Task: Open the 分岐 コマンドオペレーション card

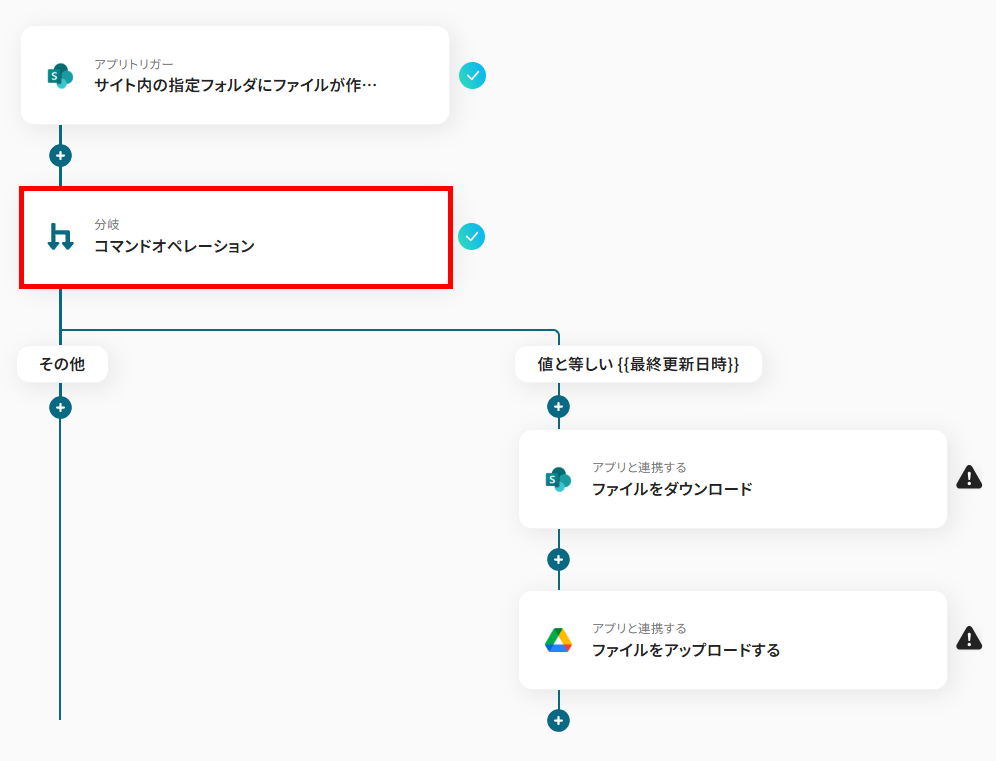Action: pyautogui.click(x=236, y=237)
